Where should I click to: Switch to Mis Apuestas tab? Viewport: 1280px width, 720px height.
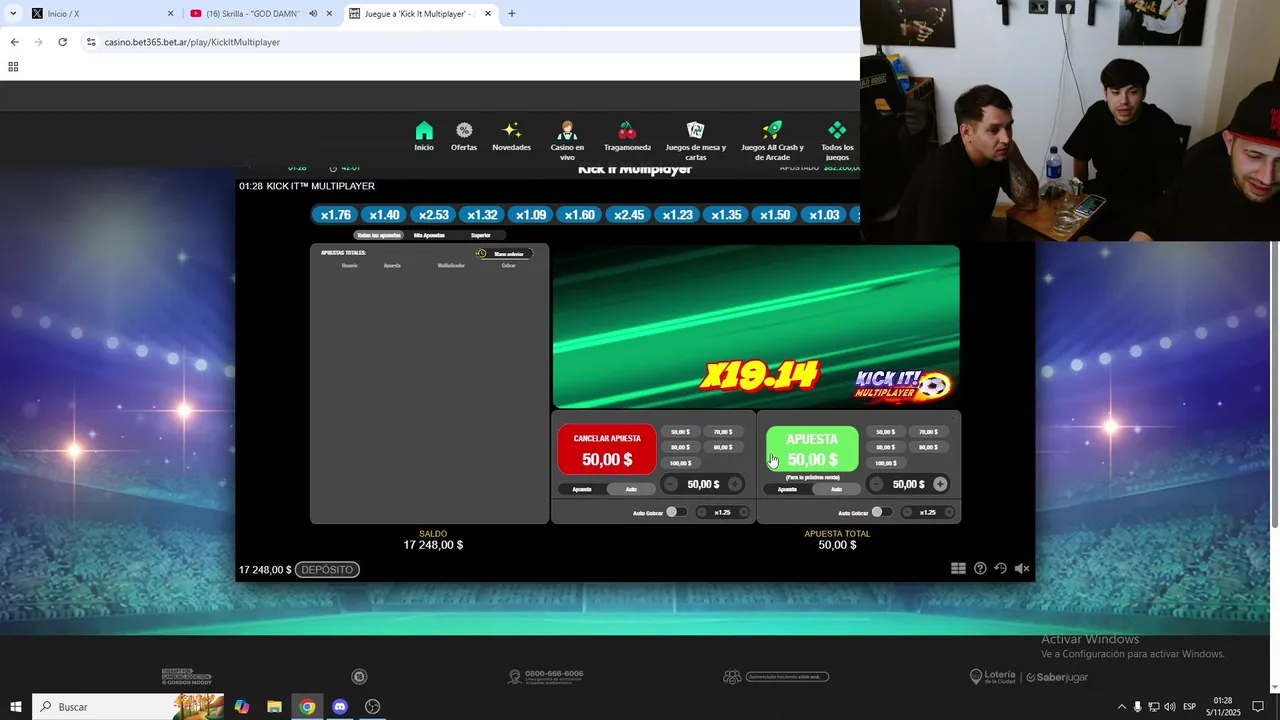(x=429, y=235)
